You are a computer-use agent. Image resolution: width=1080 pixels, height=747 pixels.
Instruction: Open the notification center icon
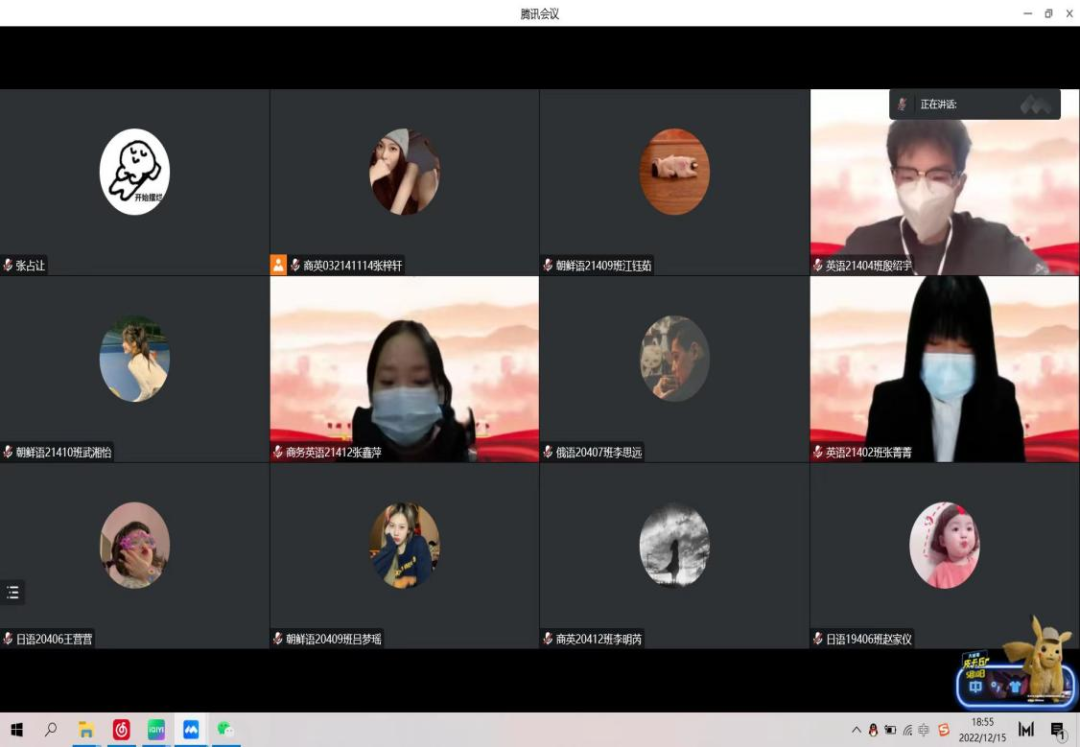[x=1058, y=731]
